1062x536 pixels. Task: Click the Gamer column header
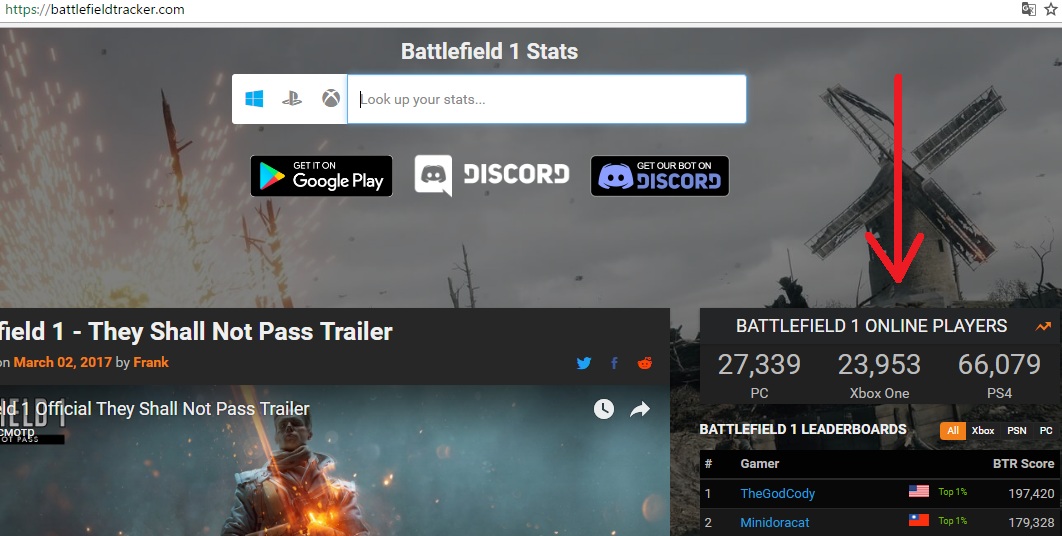pyautogui.click(x=759, y=463)
